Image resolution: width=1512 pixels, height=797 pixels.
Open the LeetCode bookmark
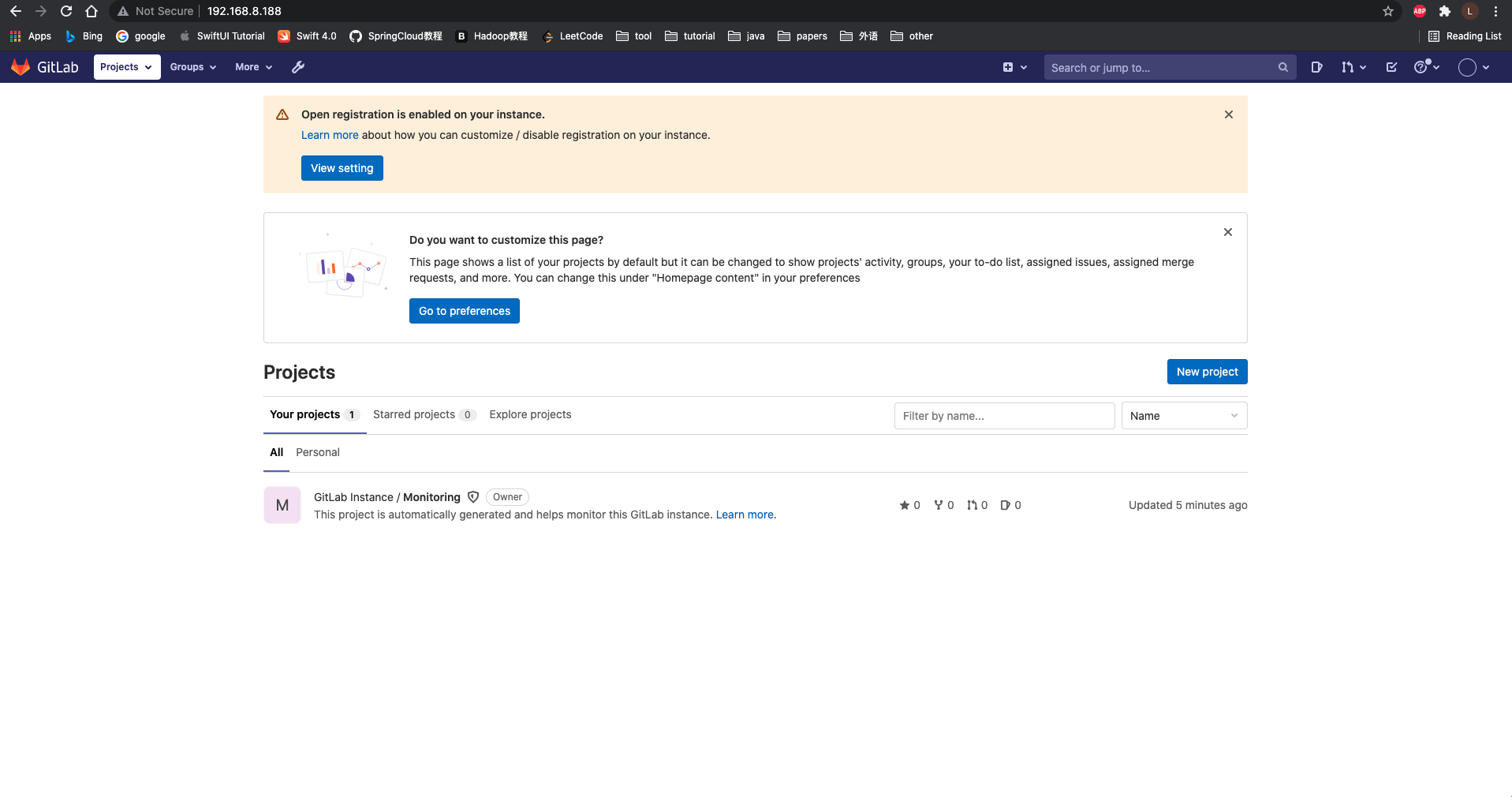click(573, 36)
